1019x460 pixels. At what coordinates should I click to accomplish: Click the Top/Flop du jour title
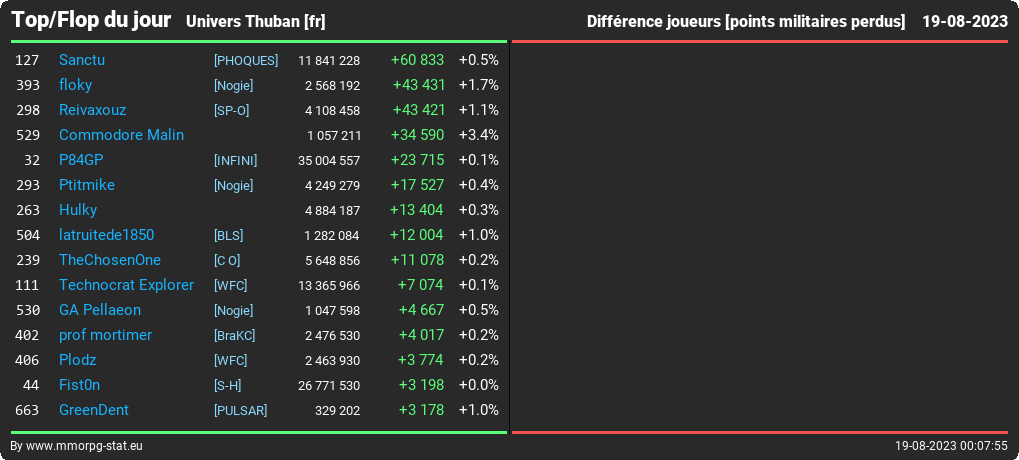click(x=92, y=20)
